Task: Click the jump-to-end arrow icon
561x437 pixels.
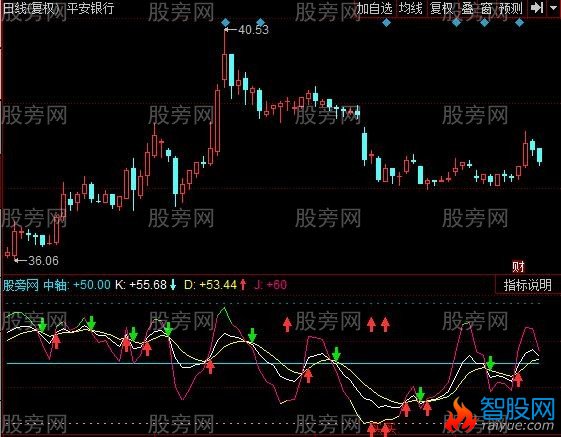Action: 537,8
